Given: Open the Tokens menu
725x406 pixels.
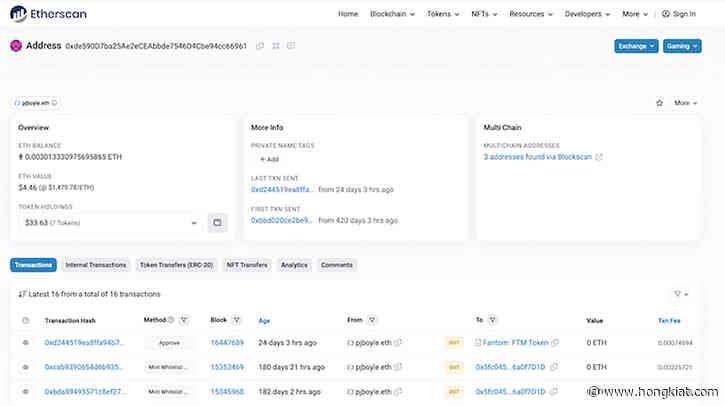Looking at the screenshot, I should [x=443, y=14].
